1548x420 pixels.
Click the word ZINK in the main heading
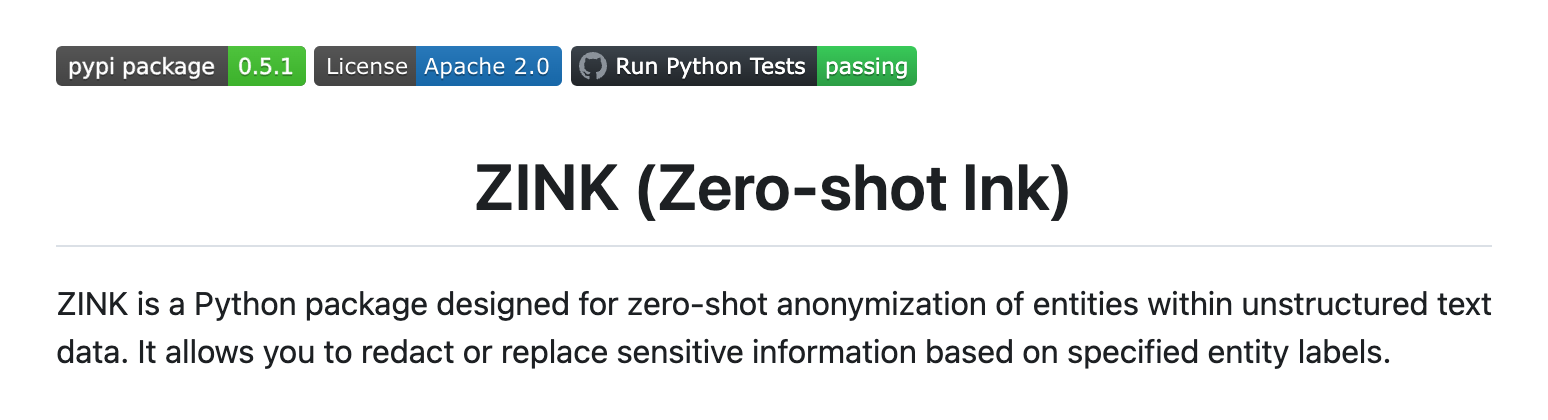coord(547,187)
